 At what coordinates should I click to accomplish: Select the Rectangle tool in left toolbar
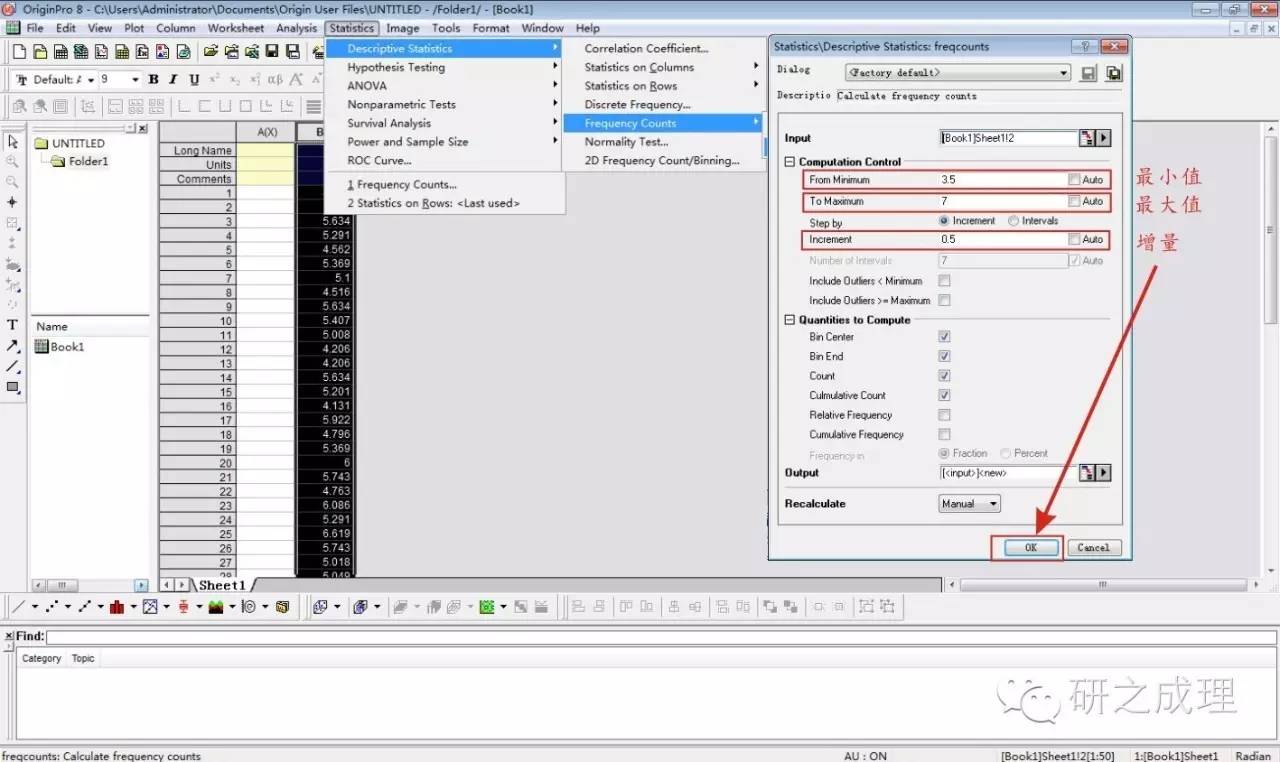pos(13,387)
